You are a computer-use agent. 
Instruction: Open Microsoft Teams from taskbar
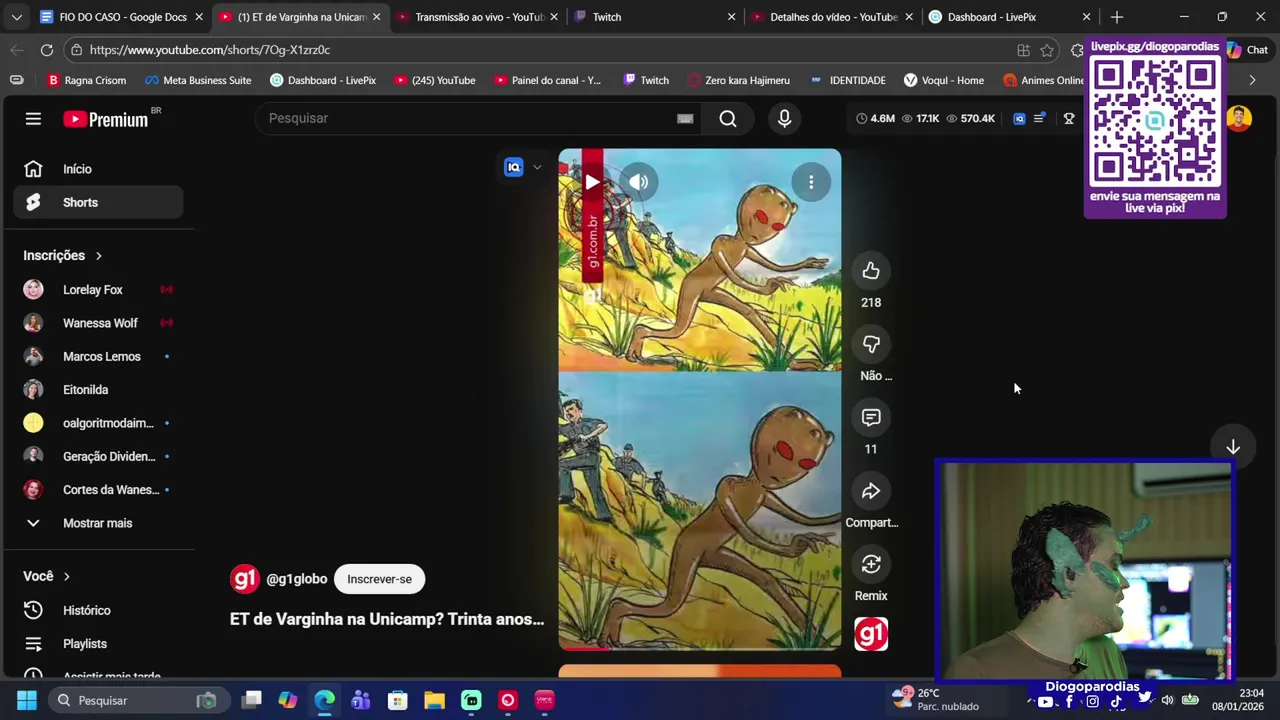click(361, 700)
